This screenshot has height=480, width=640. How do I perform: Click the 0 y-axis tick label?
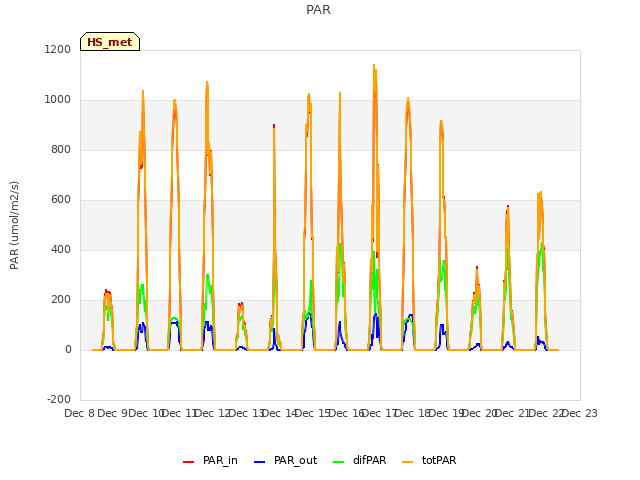(68, 349)
